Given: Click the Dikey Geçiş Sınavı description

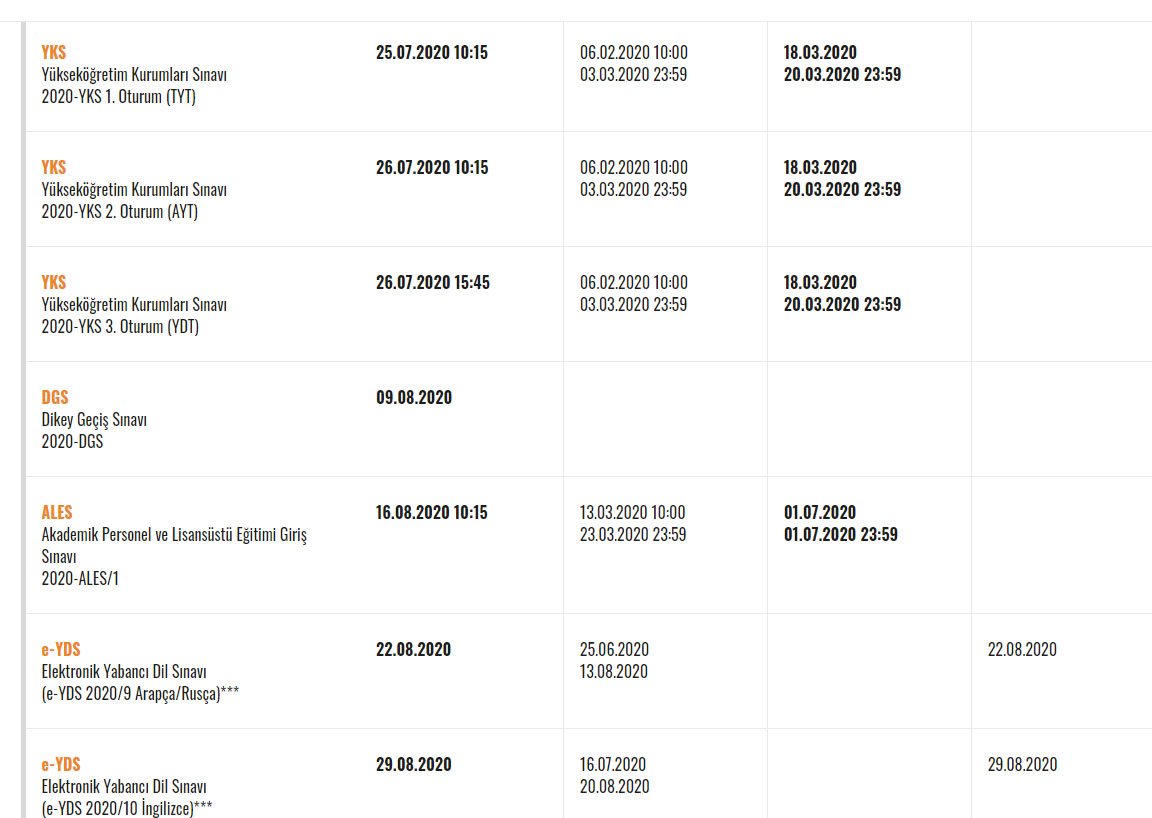Looking at the screenshot, I should [x=94, y=420].
